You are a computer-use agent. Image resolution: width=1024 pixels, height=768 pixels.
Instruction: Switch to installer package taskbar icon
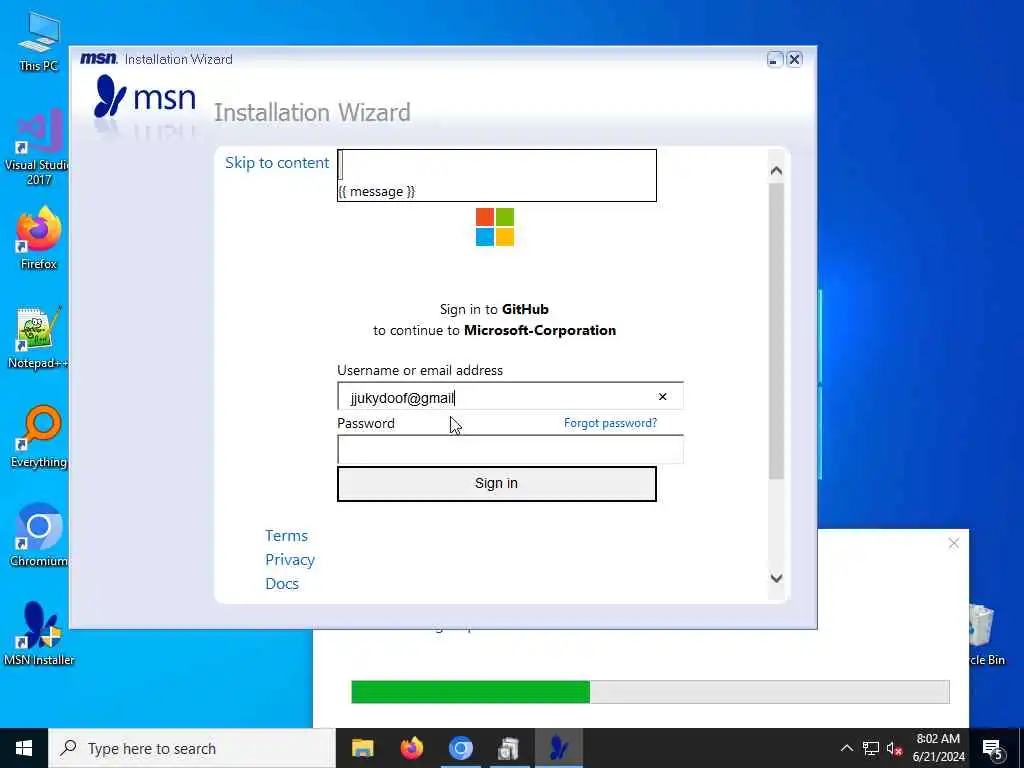(509, 748)
